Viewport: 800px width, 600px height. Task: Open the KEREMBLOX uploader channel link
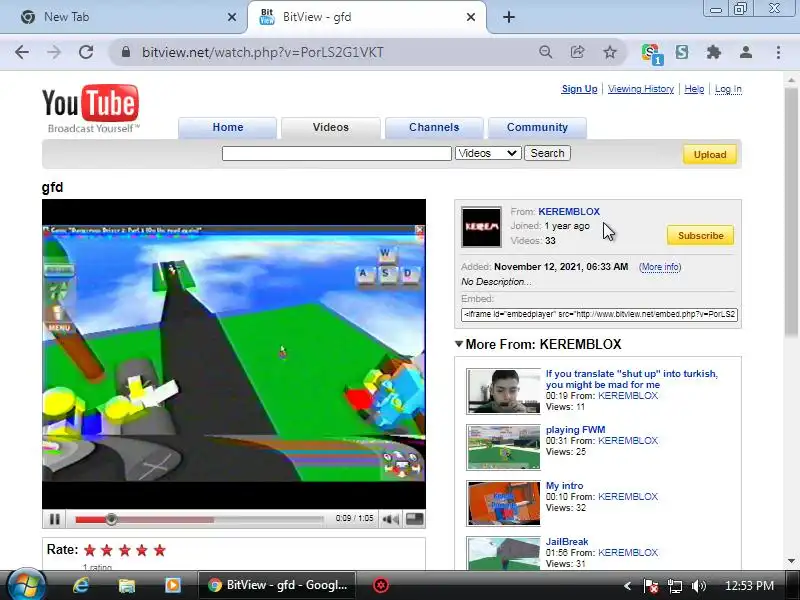569,211
